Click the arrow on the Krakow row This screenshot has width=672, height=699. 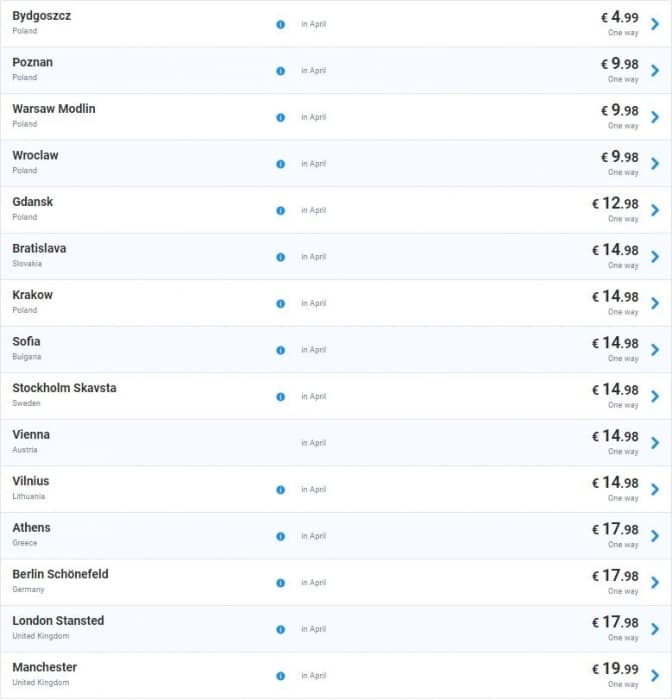click(655, 303)
